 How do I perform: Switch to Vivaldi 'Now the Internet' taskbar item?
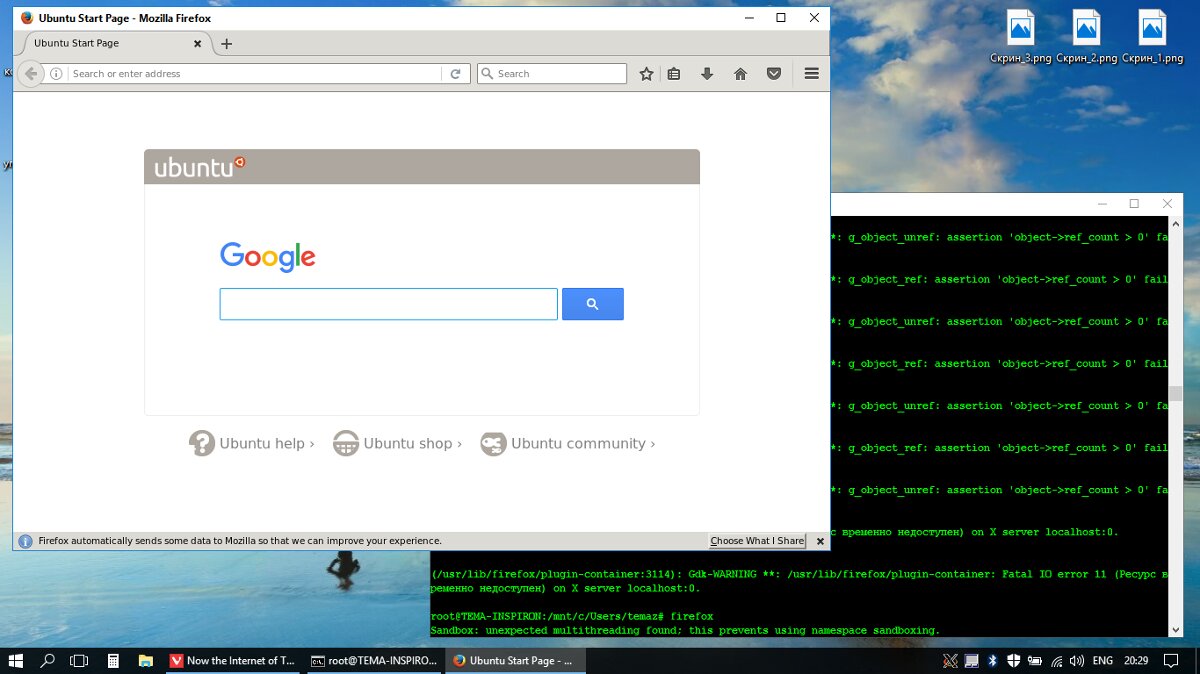[x=232, y=661]
